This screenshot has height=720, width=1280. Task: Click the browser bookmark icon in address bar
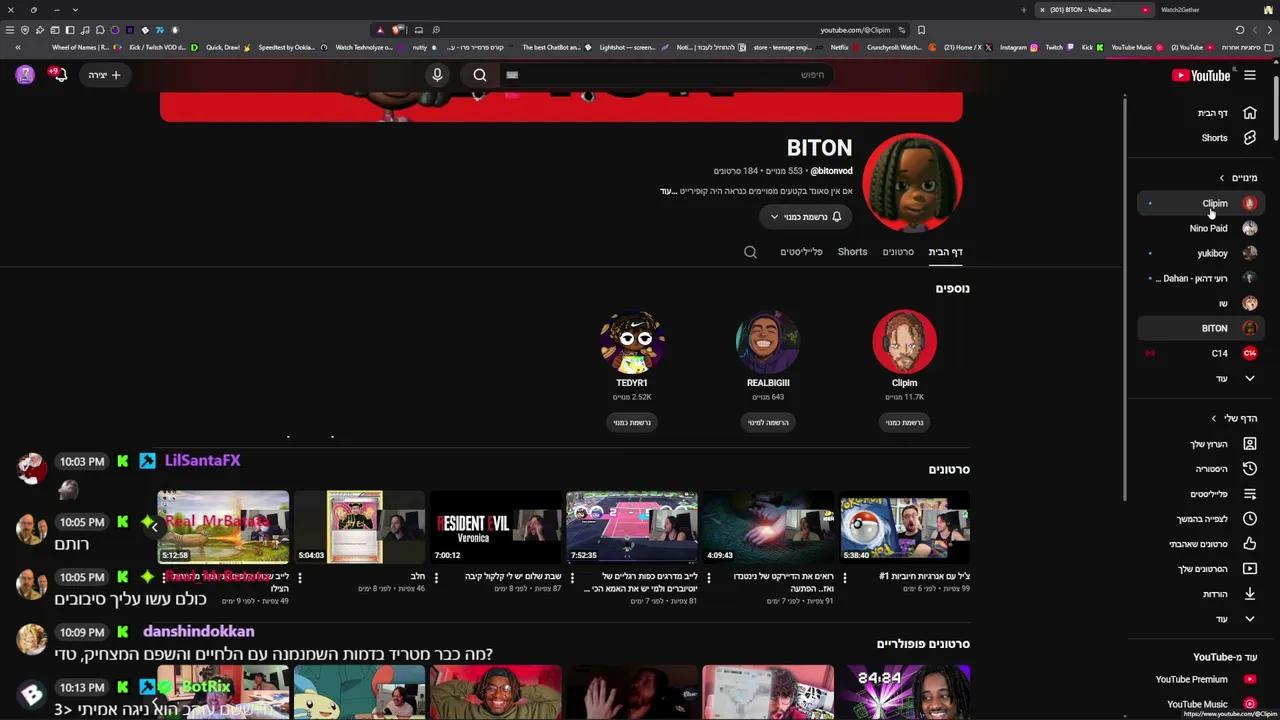click(x=921, y=30)
